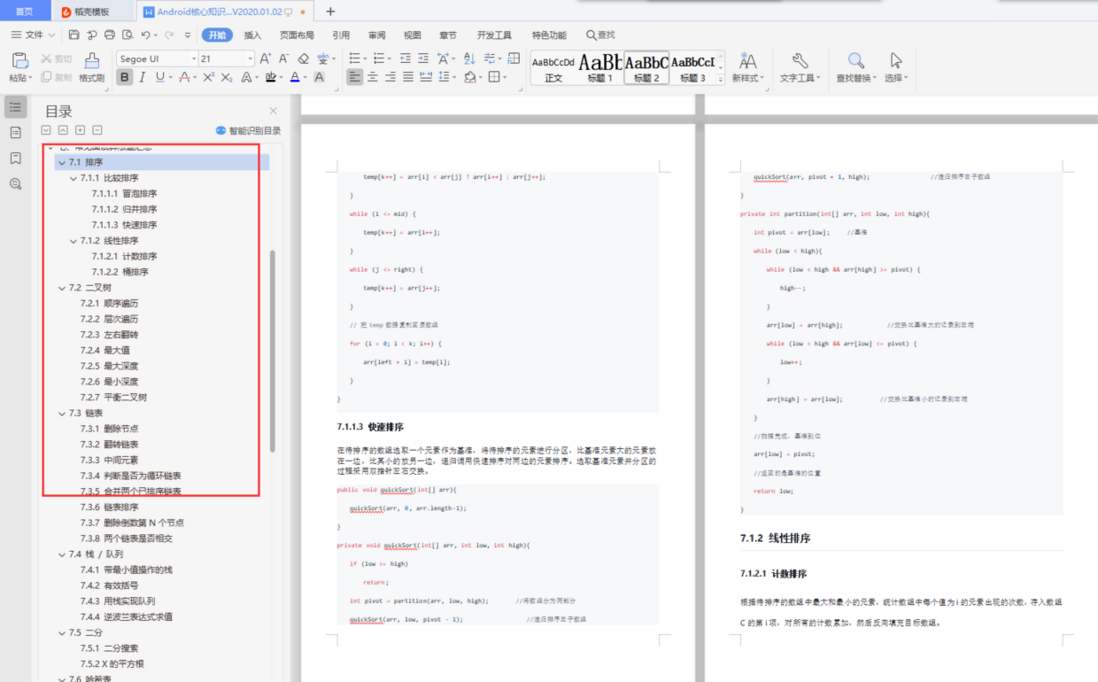Open the find-in-document sidebar icon
The height and width of the screenshot is (682, 1098).
pos(15,184)
